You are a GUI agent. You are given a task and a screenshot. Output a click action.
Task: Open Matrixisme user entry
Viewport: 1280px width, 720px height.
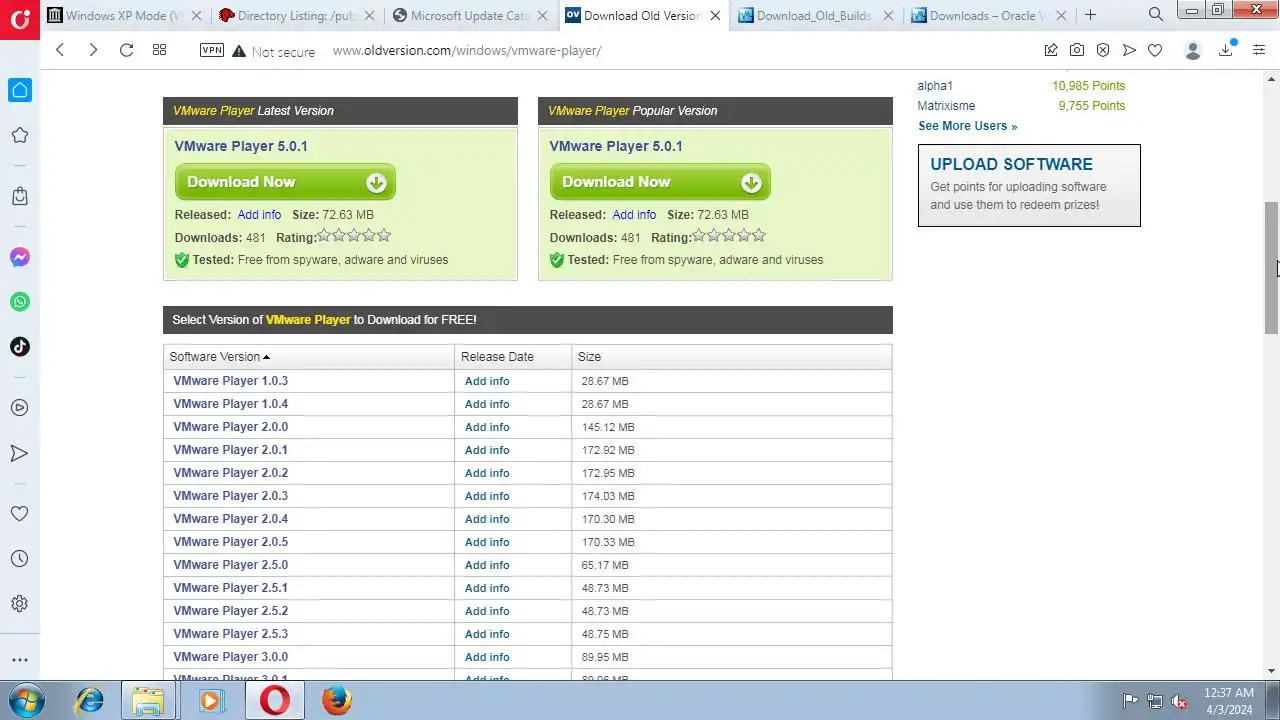946,106
